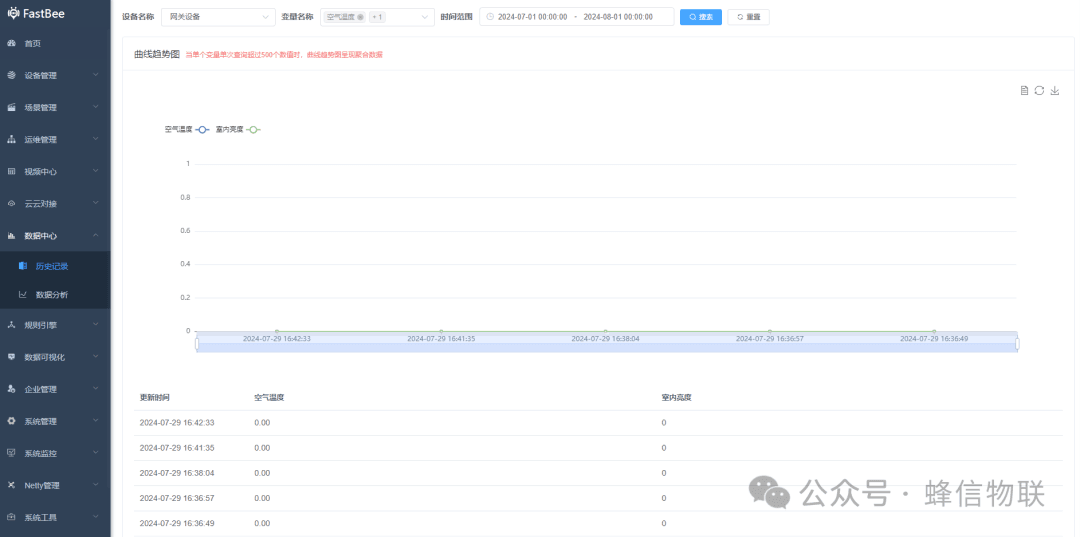Click the 场景管理 sidebar icon
This screenshot has height=537, width=1080.
(11, 107)
